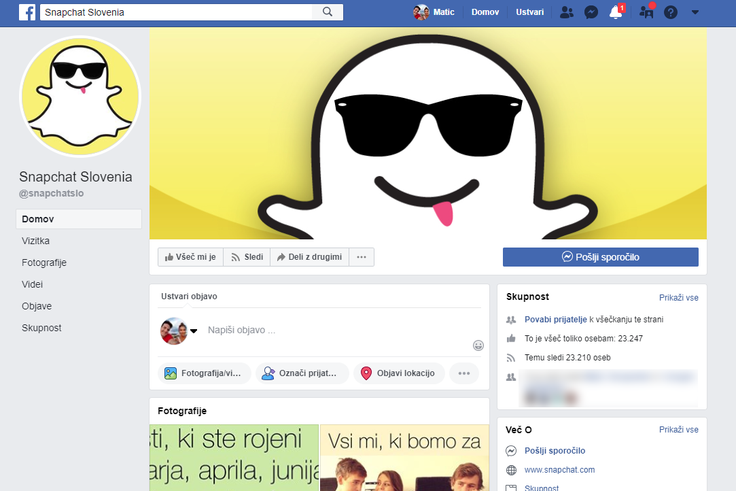Open the Snapchat ghost profile picture
Image resolution: width=736 pixels, height=491 pixels.
[x=80, y=96]
